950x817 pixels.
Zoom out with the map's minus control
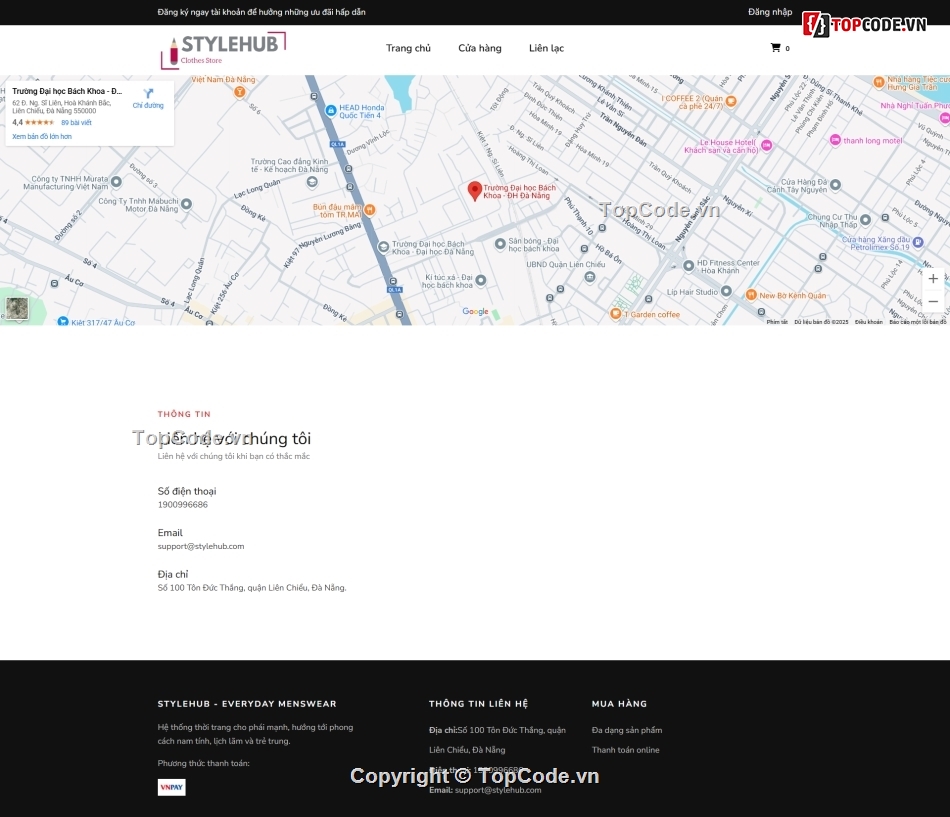tap(933, 300)
